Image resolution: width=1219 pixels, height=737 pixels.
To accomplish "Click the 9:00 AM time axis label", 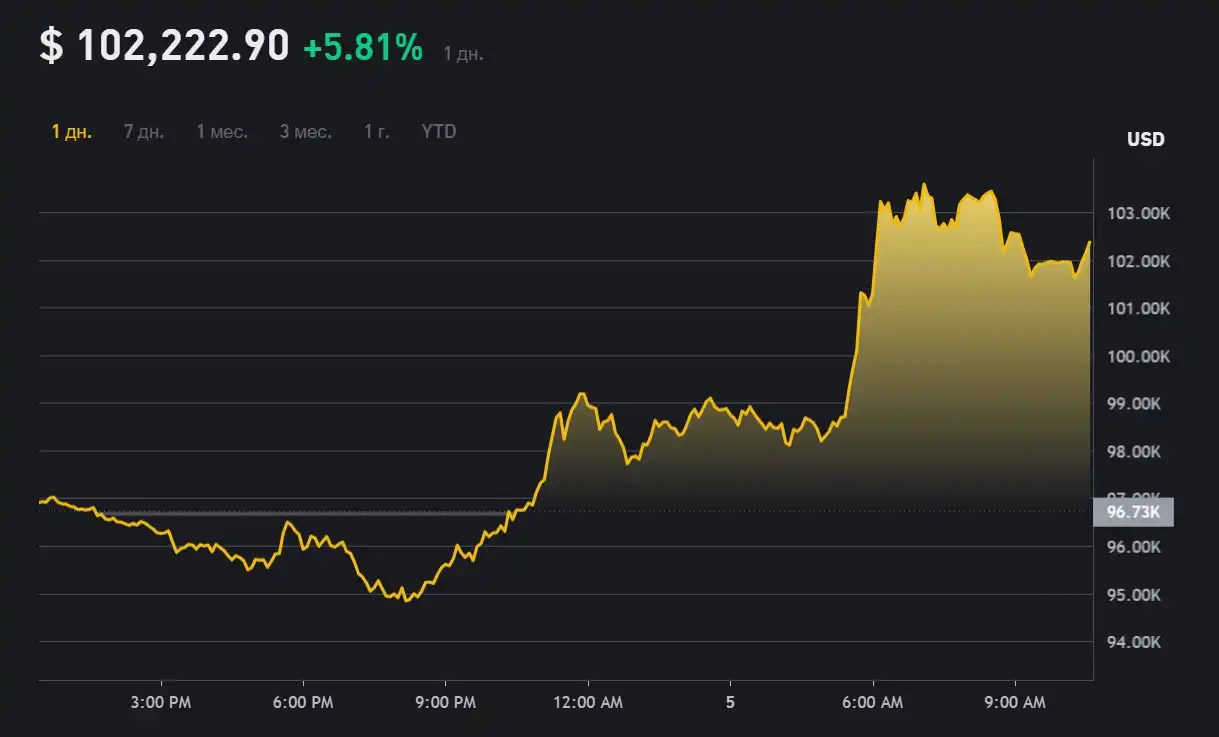I will click(x=1016, y=703).
